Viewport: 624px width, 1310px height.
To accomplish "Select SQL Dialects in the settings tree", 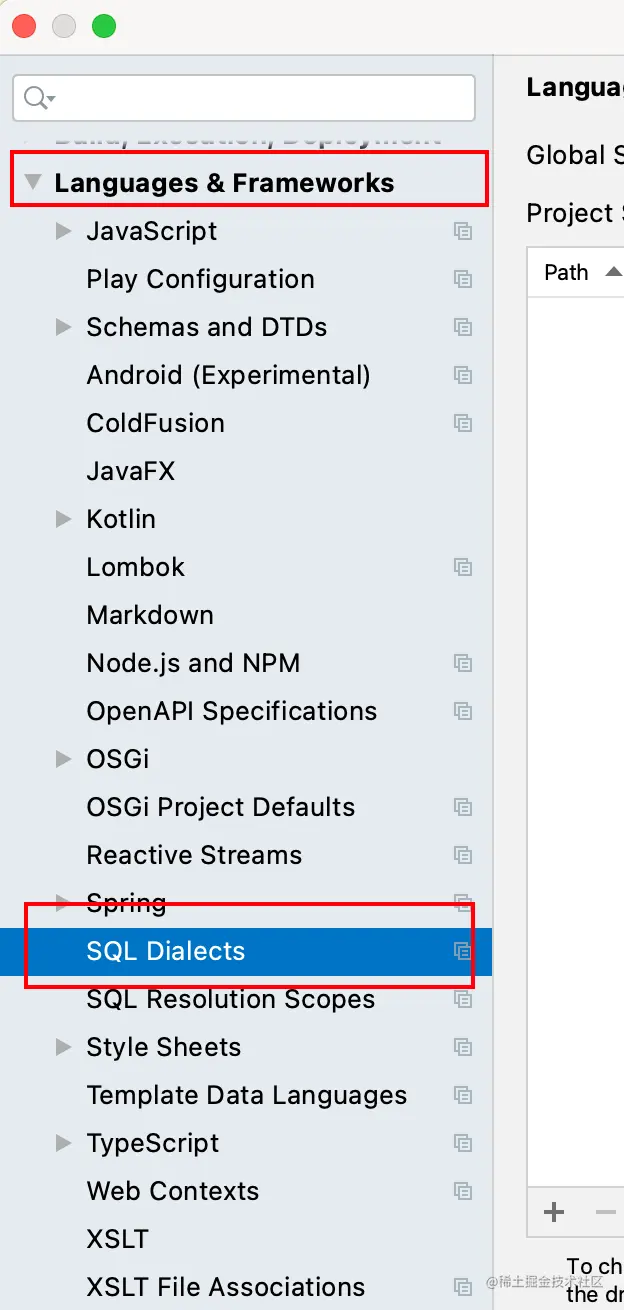I will click(166, 951).
